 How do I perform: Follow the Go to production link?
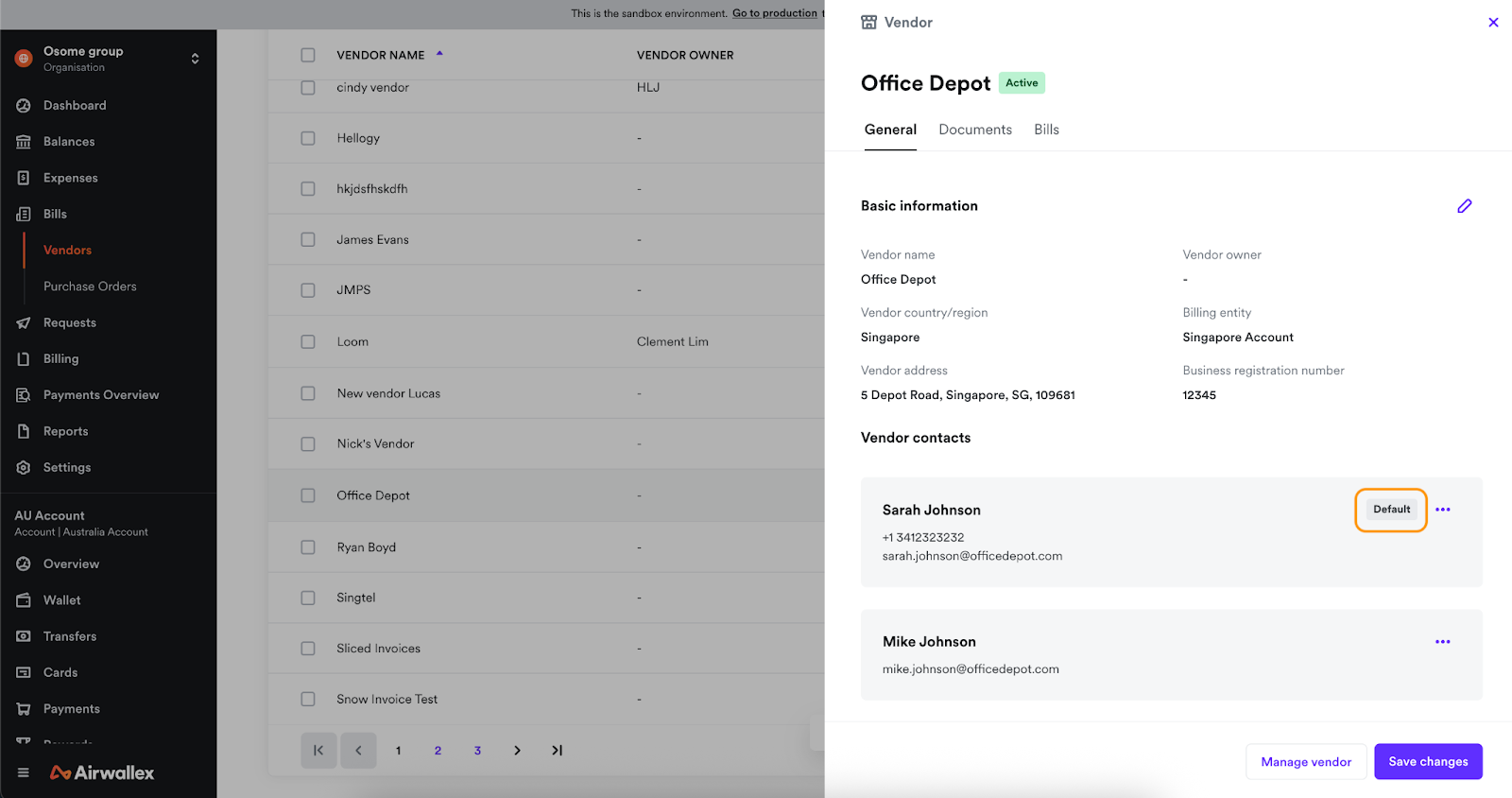coord(774,13)
